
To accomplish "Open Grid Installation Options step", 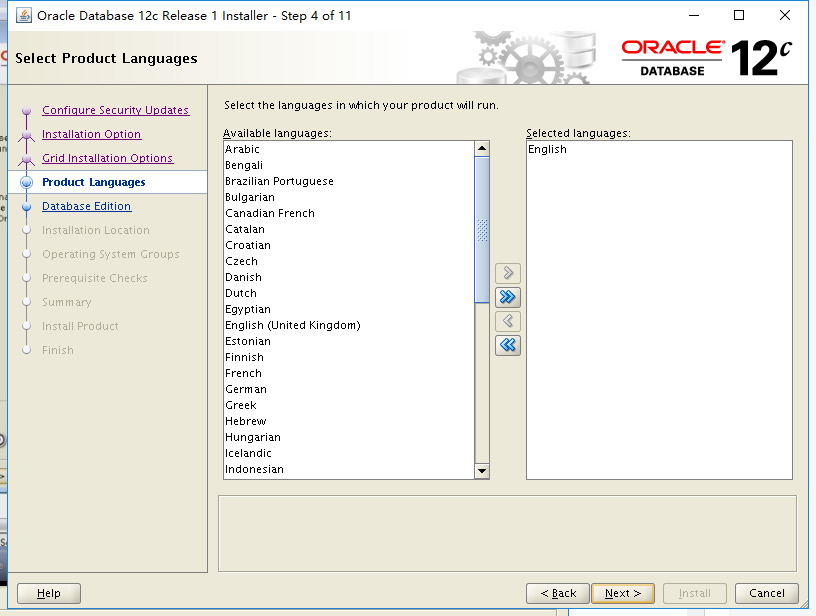I will (107, 158).
